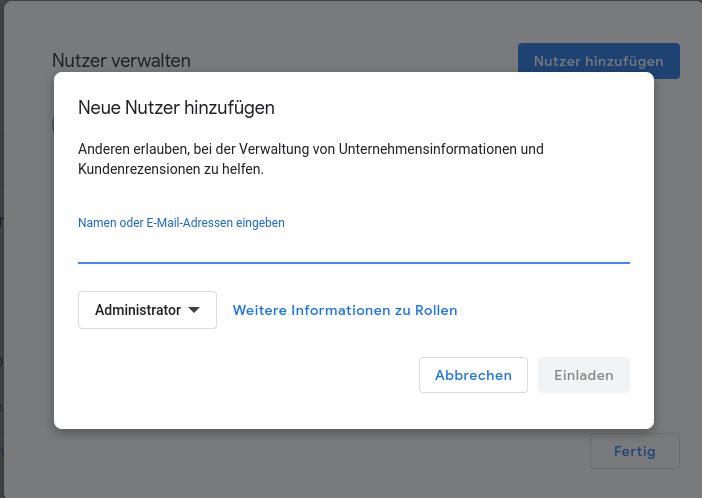The width and height of the screenshot is (702, 498).
Task: Click the dialog description starting with 'Anderen erlauben'
Action: point(310,149)
